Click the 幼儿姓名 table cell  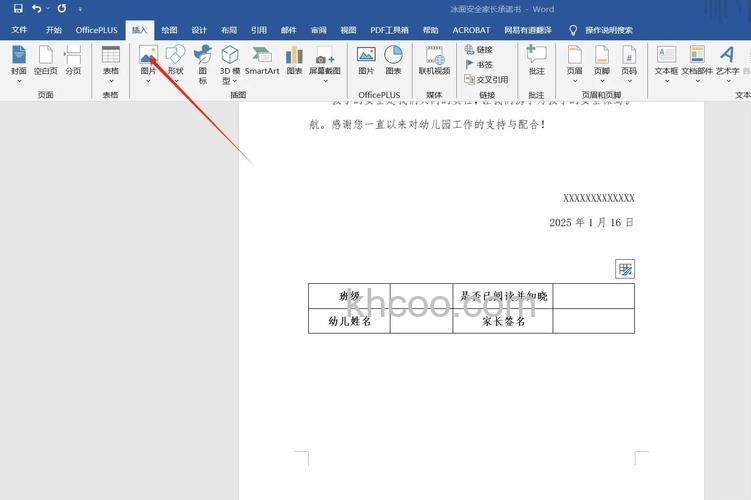click(349, 321)
